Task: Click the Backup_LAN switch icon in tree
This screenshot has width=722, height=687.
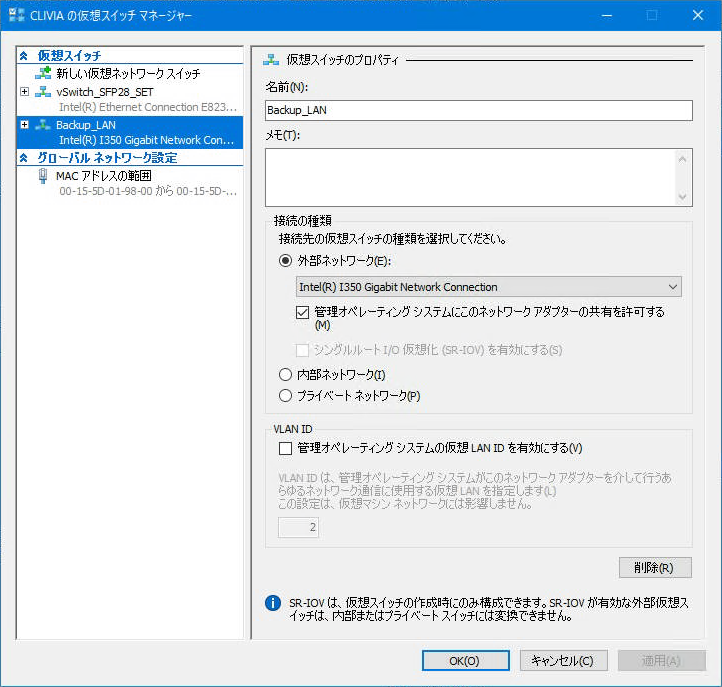Action: tap(43, 125)
